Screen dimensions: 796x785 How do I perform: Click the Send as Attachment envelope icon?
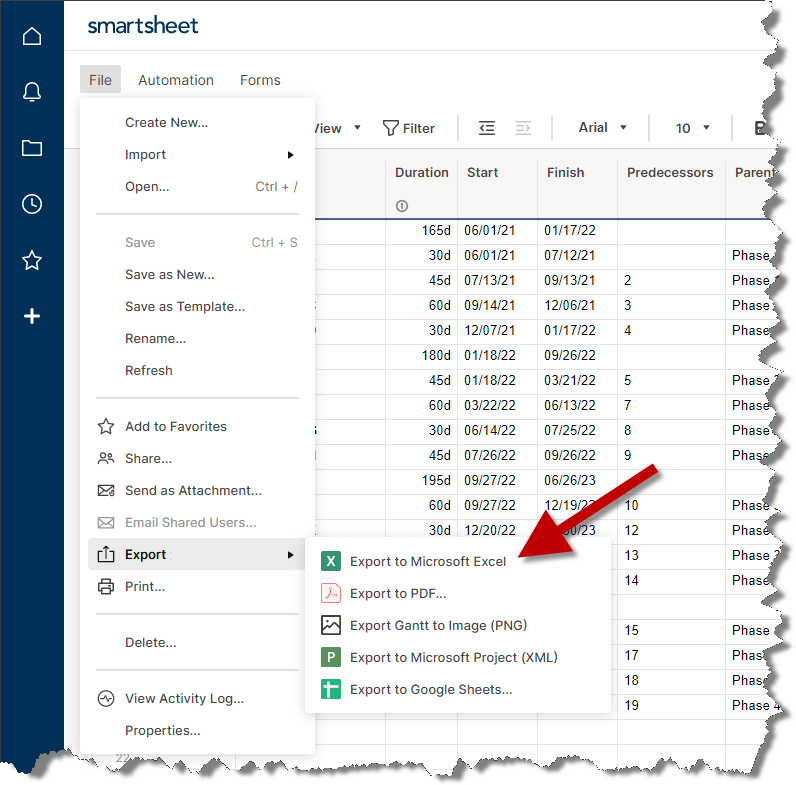[106, 490]
